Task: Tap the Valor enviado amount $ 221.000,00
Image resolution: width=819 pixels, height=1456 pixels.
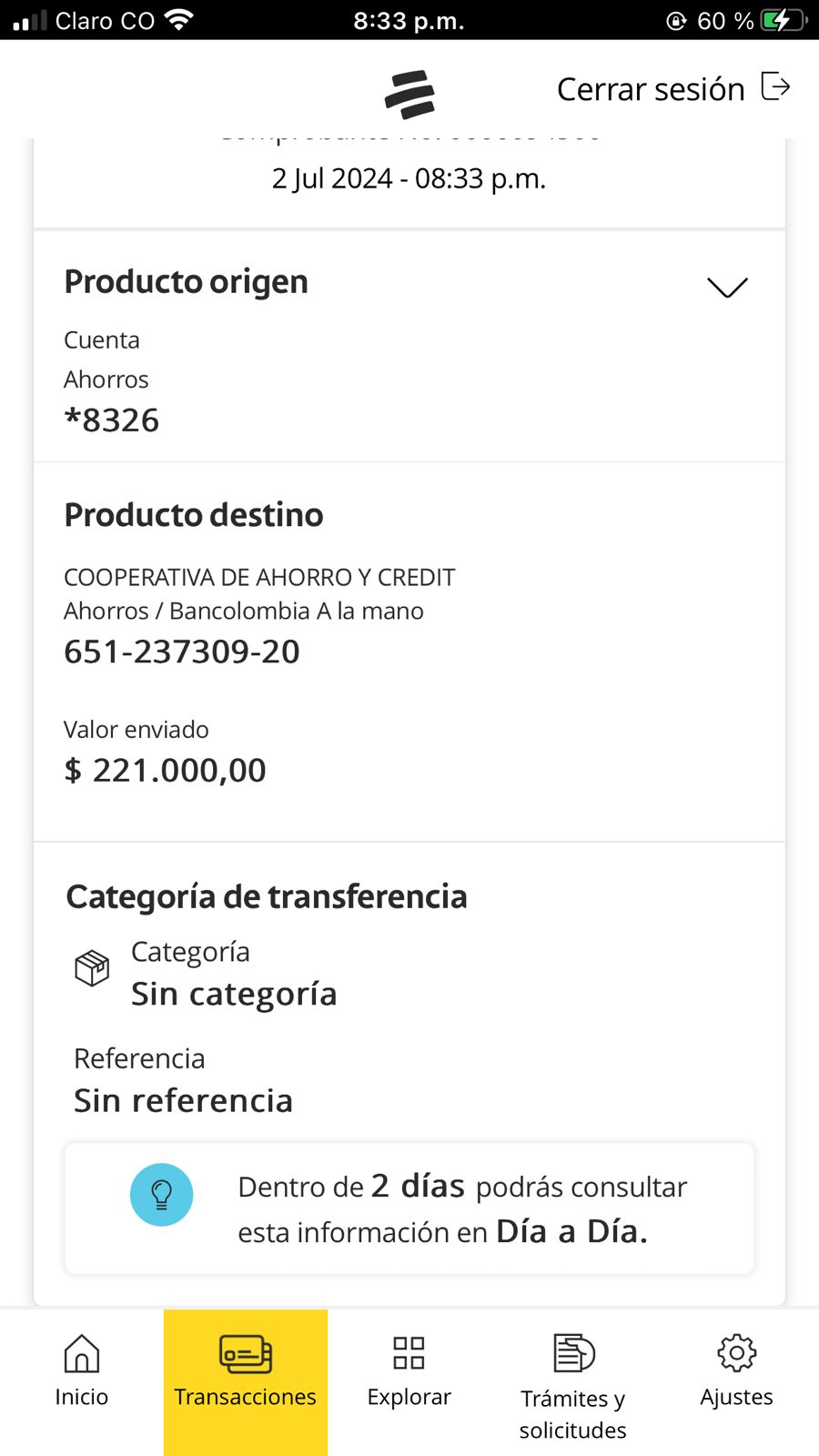Action: click(166, 771)
